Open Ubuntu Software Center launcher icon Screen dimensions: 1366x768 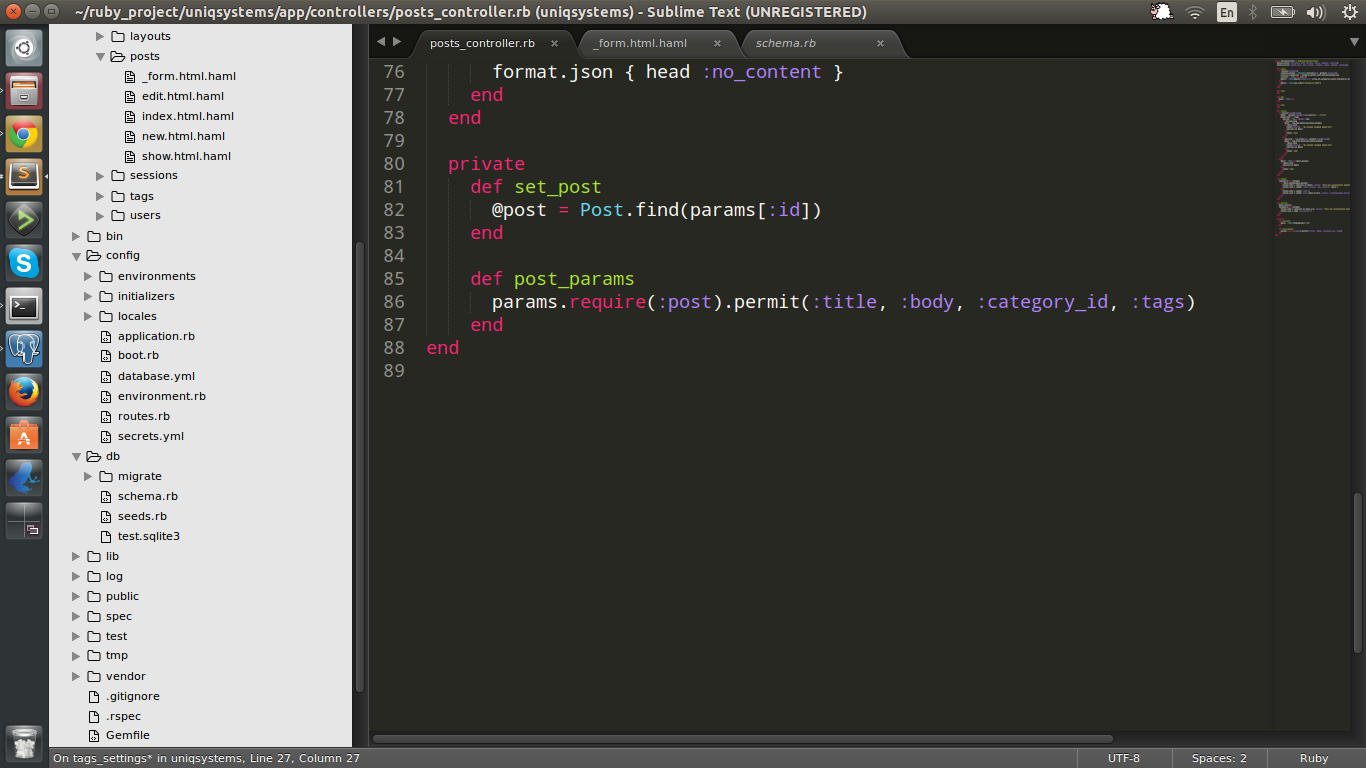pyautogui.click(x=24, y=435)
